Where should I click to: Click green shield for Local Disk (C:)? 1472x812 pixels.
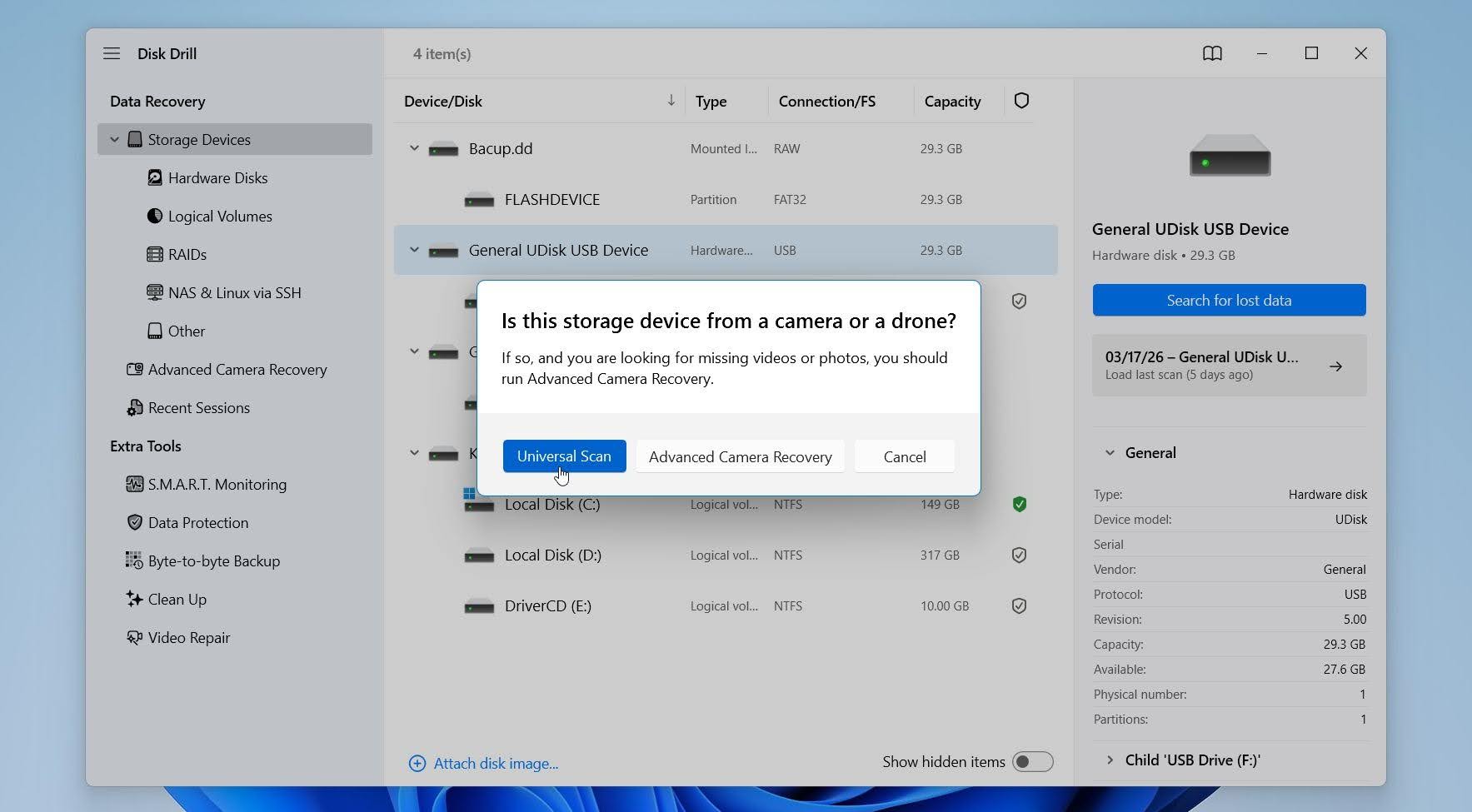point(1019,504)
